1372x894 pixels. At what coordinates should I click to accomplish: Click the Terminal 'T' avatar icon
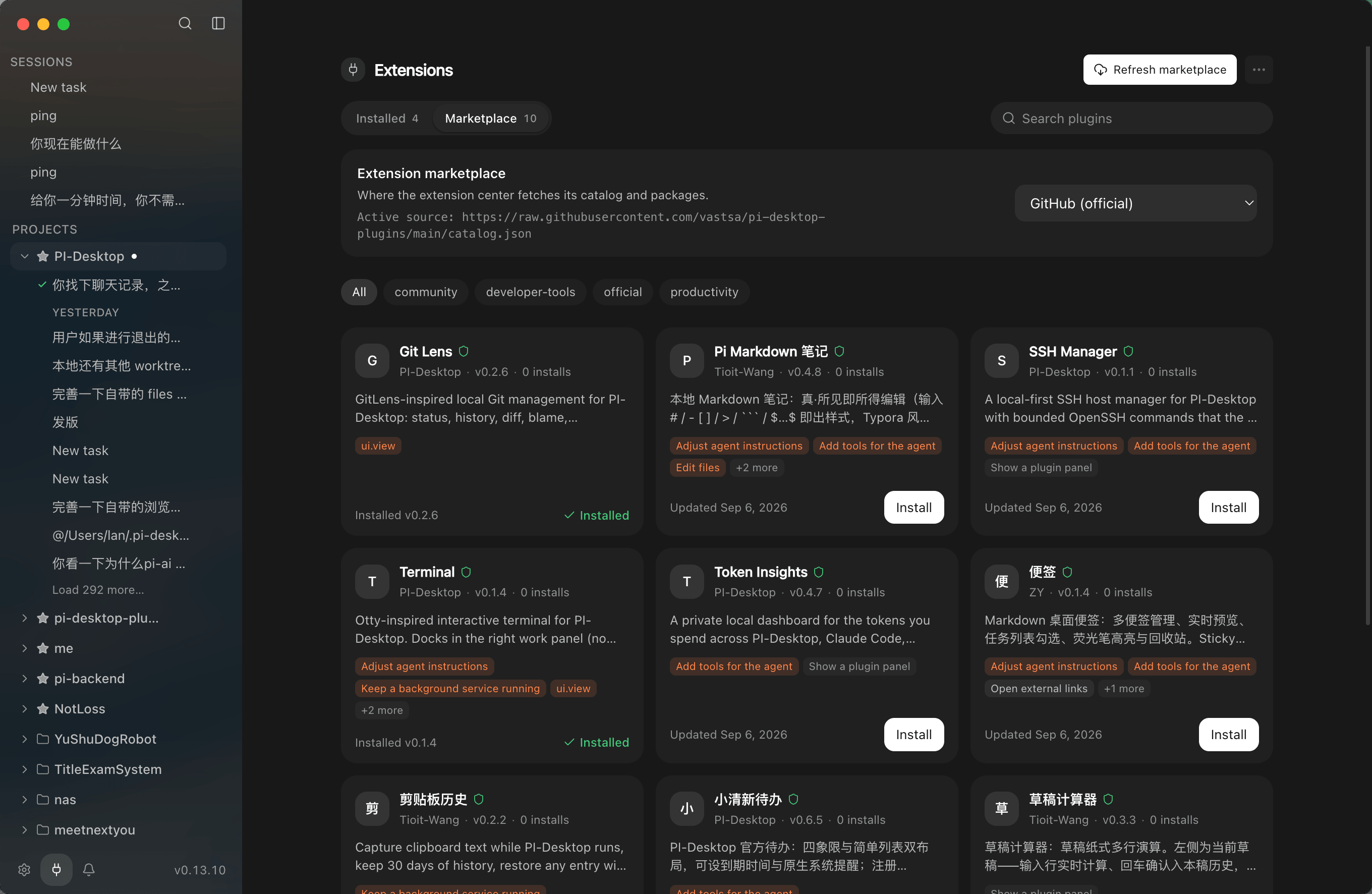[x=372, y=581]
